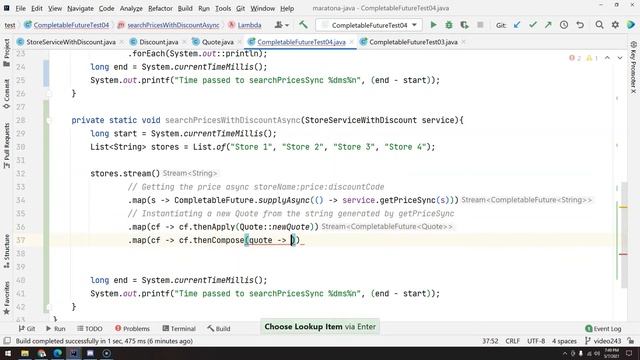Open Git branch video243 popup
This screenshot has height=360, width=640.
coord(603,341)
